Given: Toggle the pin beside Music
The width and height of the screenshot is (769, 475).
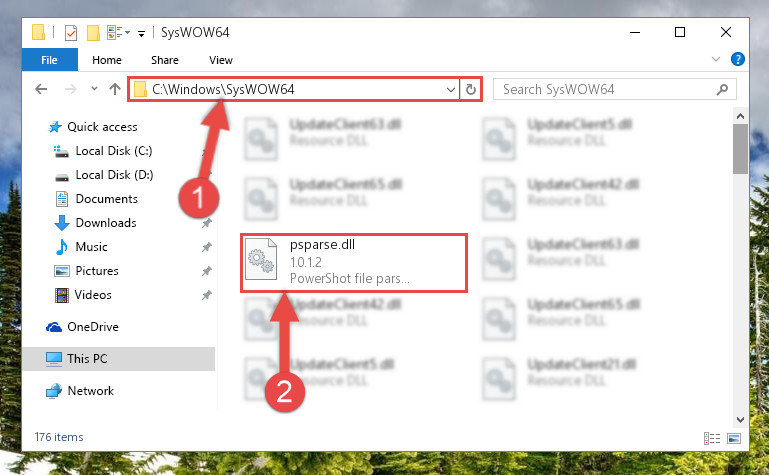Looking at the screenshot, I should tap(206, 247).
